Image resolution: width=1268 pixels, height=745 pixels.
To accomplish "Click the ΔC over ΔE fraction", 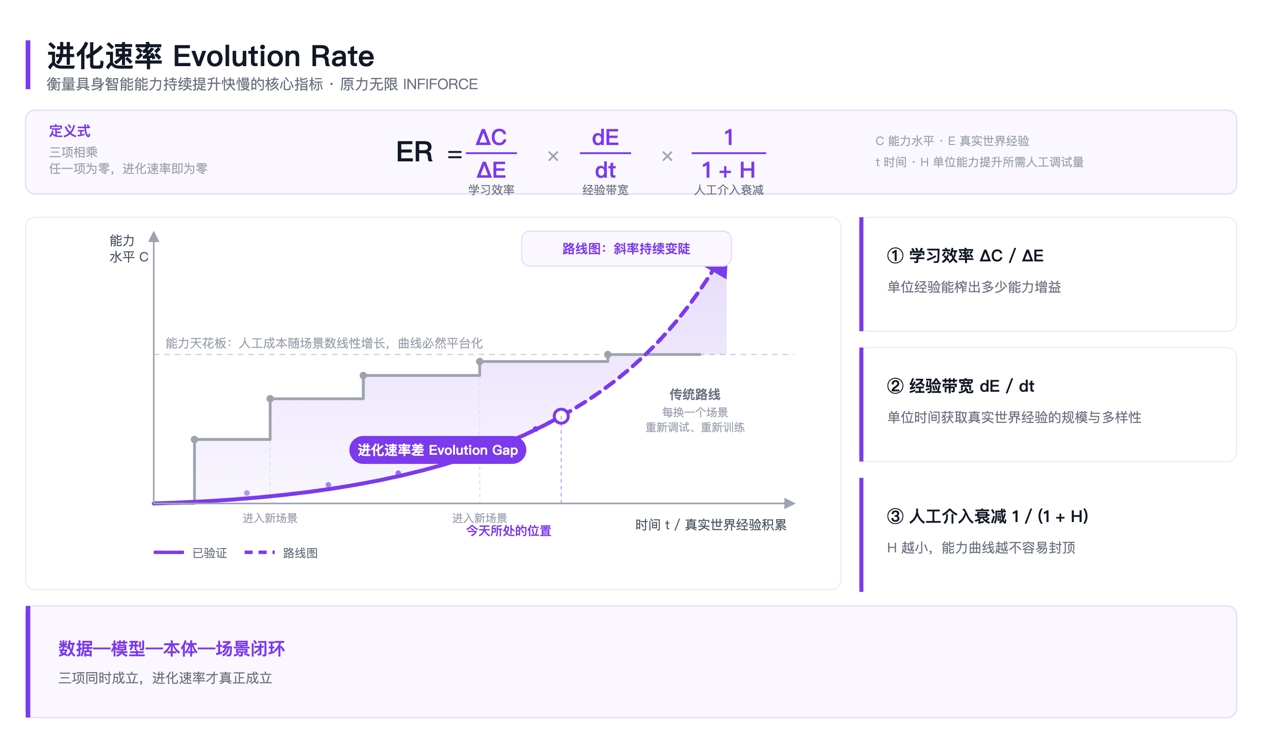I will [x=491, y=153].
